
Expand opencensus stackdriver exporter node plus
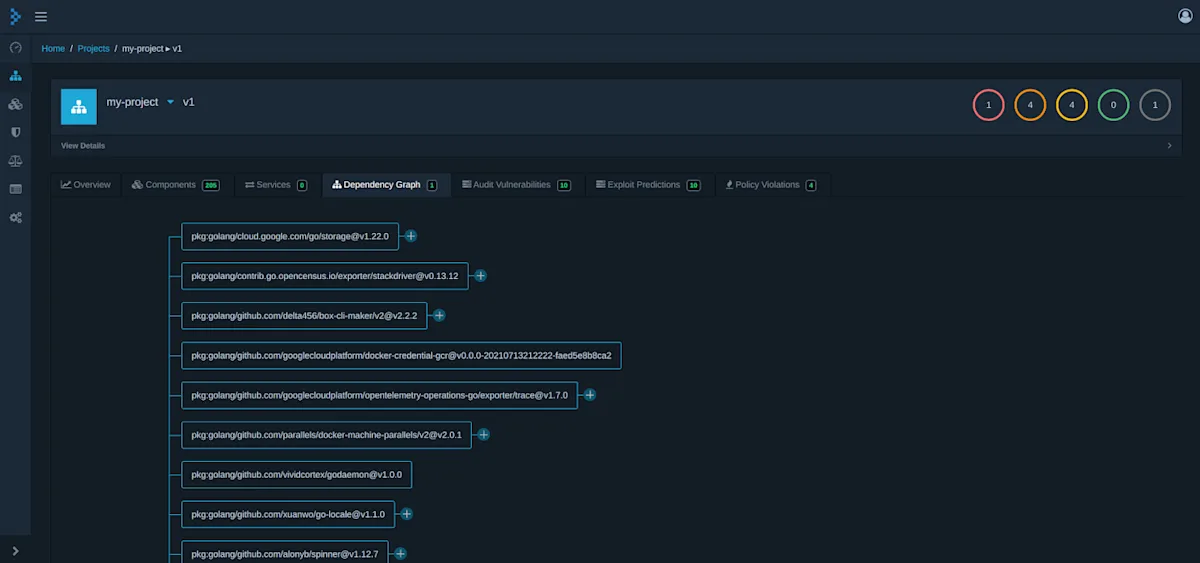480,275
